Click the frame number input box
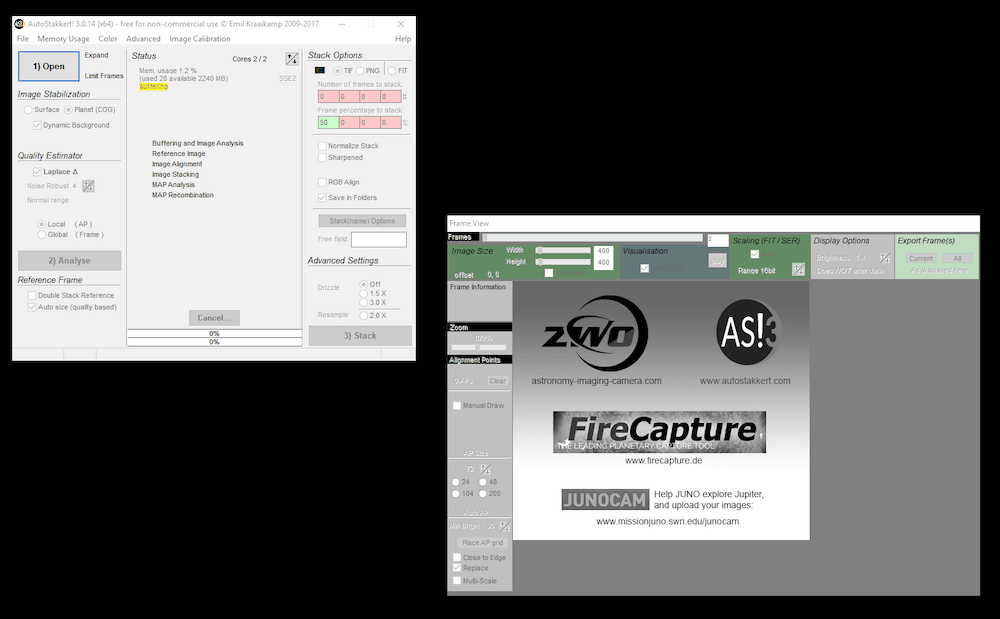 click(717, 240)
